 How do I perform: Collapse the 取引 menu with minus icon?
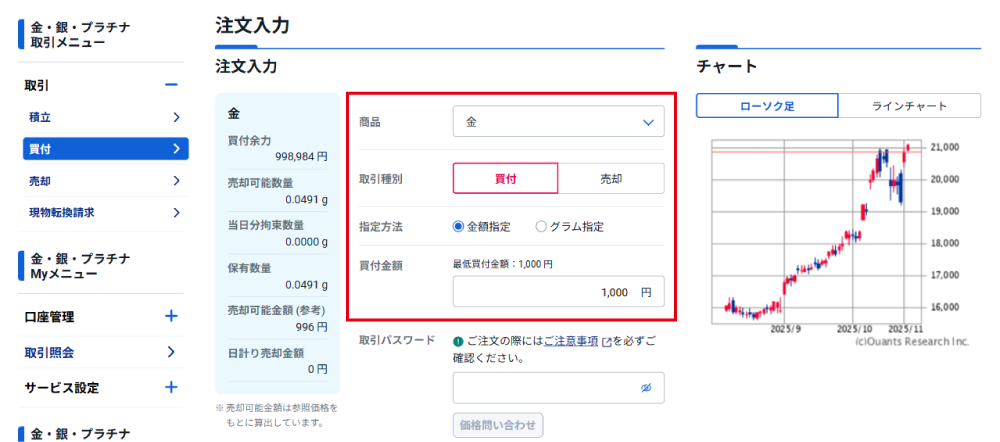point(171,86)
